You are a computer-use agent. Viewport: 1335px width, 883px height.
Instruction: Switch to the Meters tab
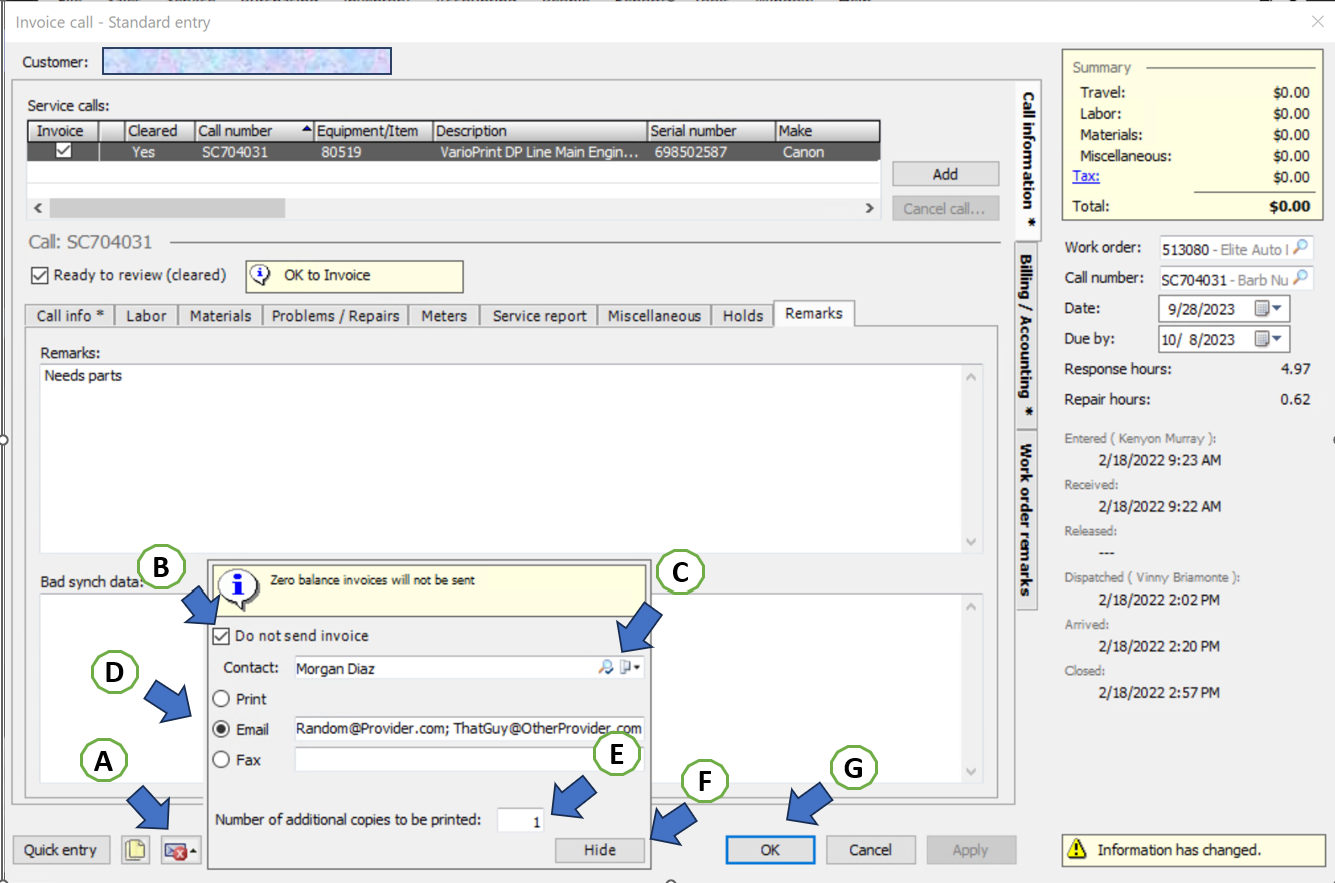click(443, 315)
